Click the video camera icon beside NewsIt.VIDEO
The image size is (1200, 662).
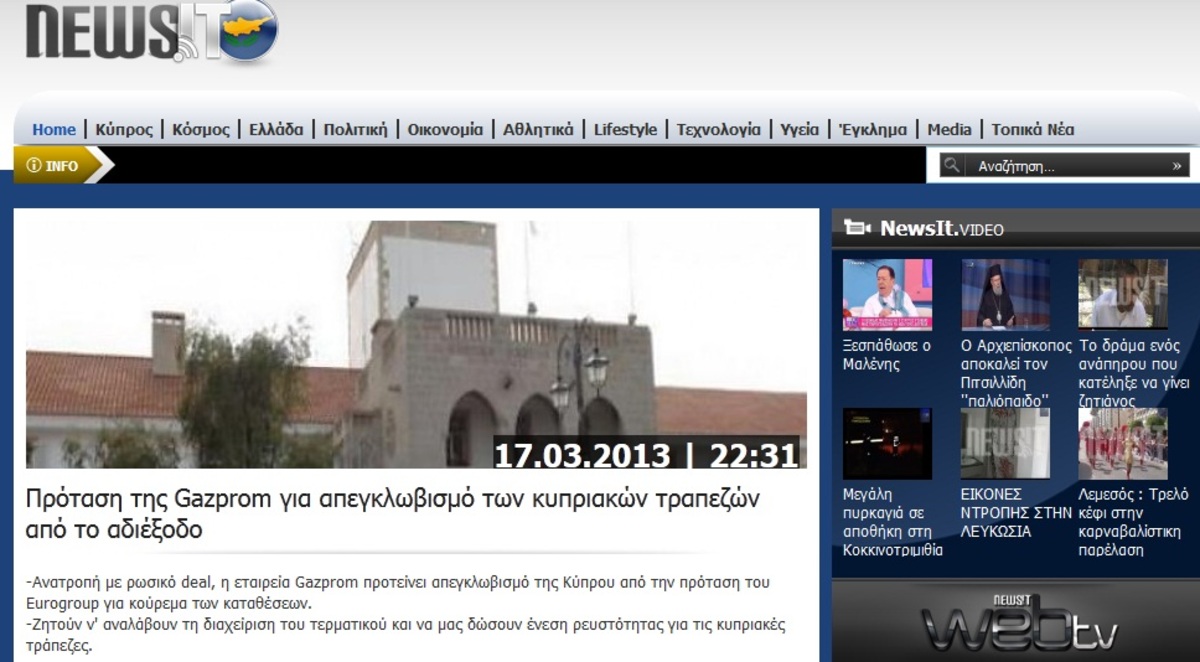[x=857, y=228]
